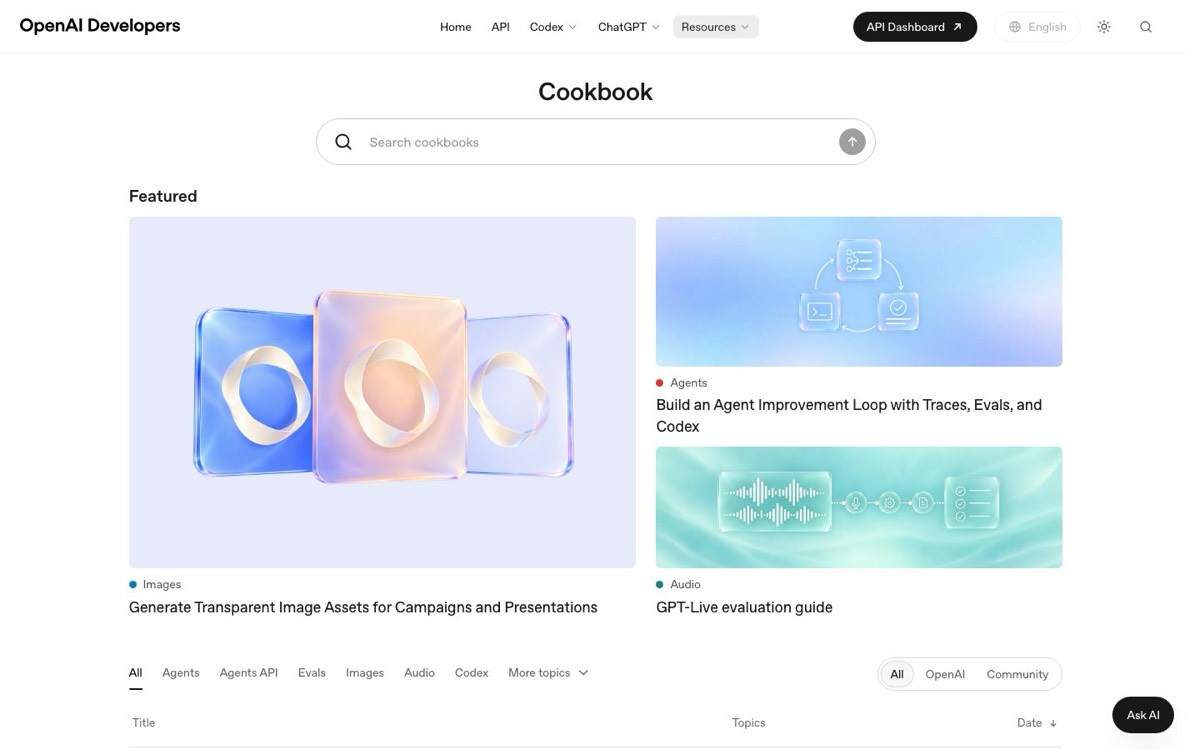1200x750 pixels.
Task: Click the Date sort arrow
Action: [1053, 723]
